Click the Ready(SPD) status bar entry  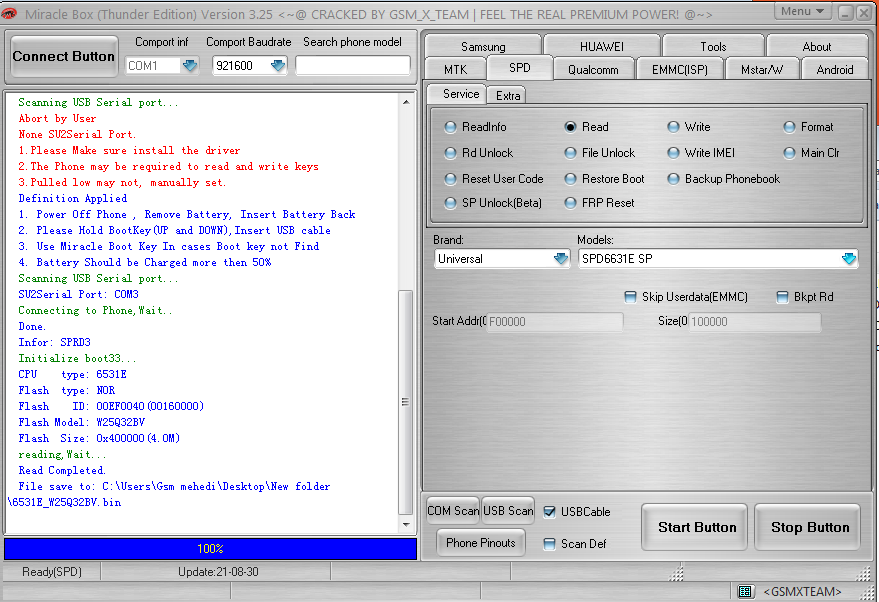point(52,572)
